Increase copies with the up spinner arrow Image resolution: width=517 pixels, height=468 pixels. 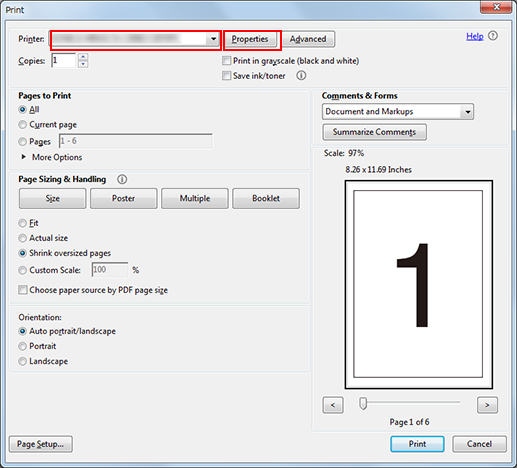[x=83, y=57]
